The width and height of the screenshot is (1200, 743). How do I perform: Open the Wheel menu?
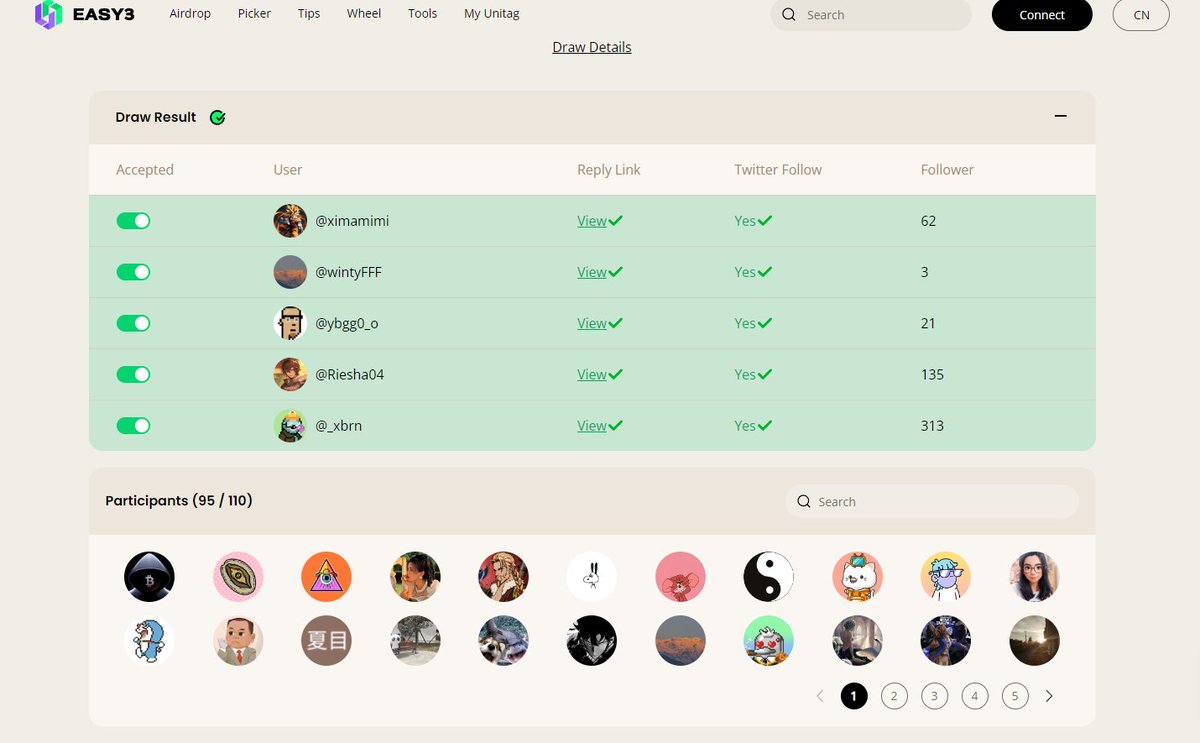(364, 14)
